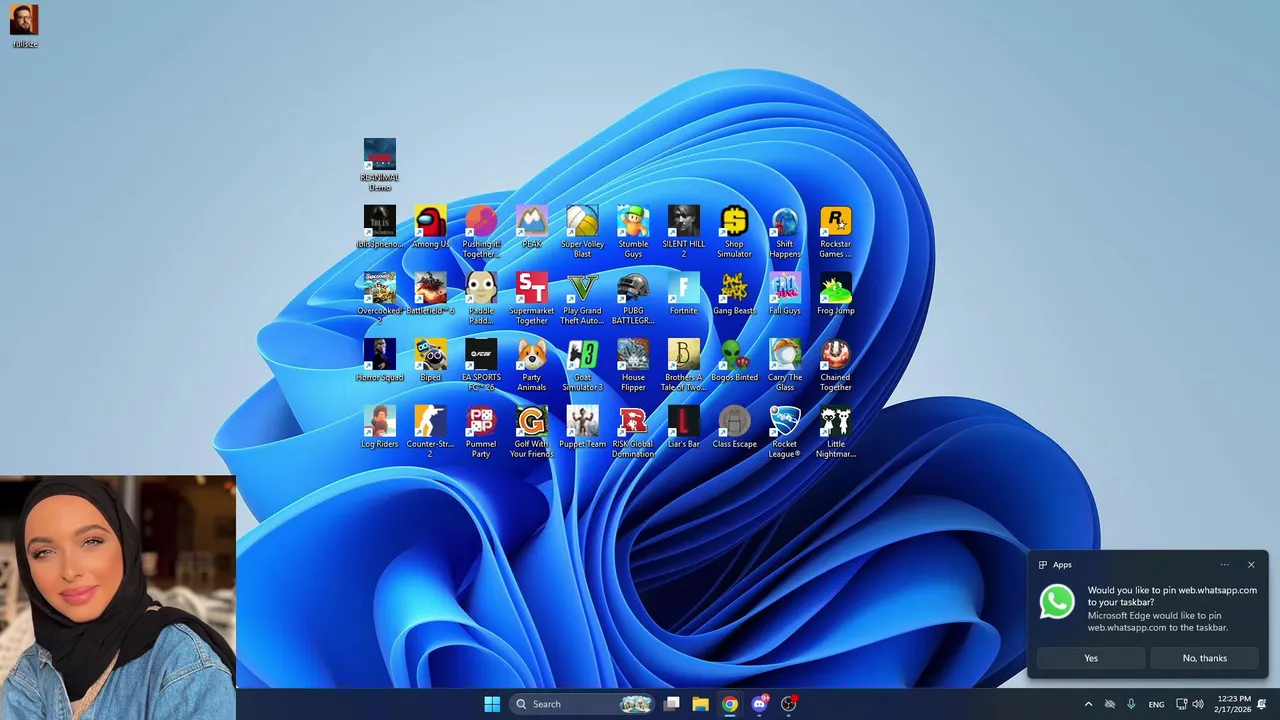Select the Supermarket Together icon
This screenshot has height=720, width=1280.
coord(532,298)
